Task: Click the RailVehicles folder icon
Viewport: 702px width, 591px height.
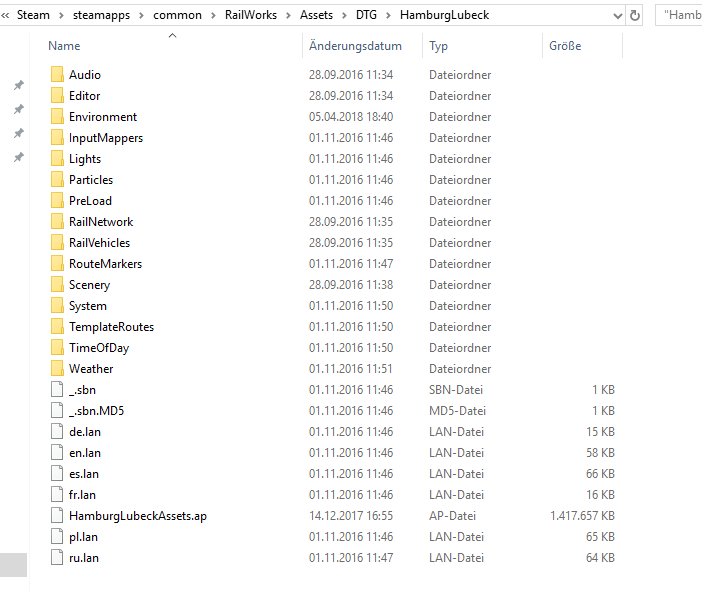Action: [x=57, y=243]
